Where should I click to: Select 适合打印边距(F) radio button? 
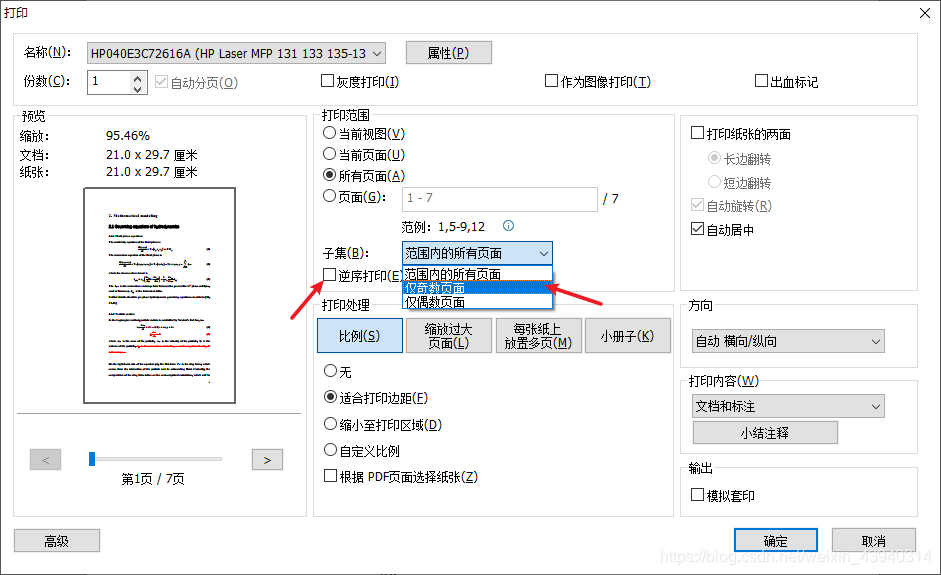coord(330,397)
